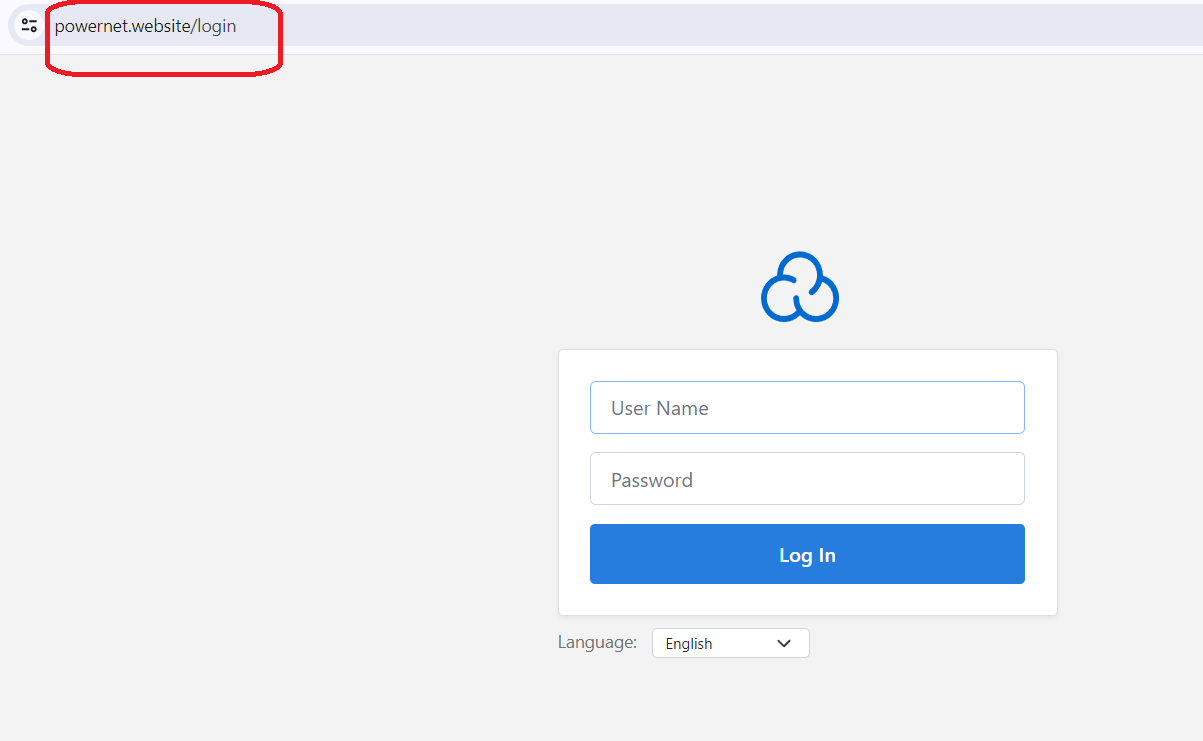Image resolution: width=1203 pixels, height=741 pixels.
Task: Focus the User Name field
Action: click(x=807, y=407)
